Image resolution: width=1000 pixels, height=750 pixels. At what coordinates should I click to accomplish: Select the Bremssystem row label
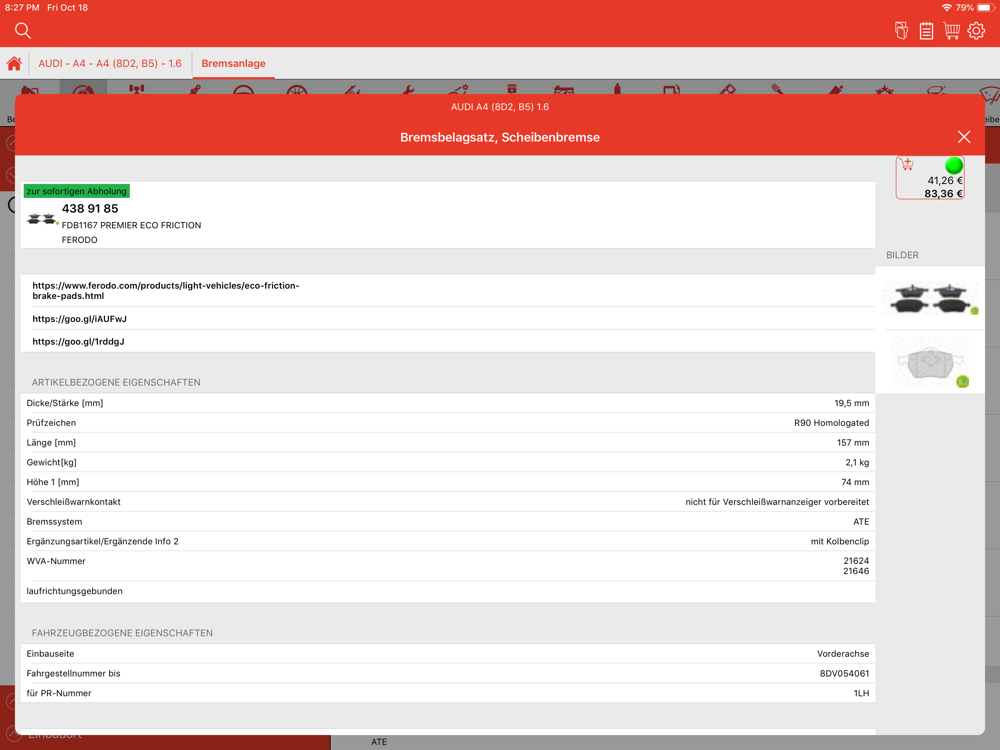click(x=54, y=522)
